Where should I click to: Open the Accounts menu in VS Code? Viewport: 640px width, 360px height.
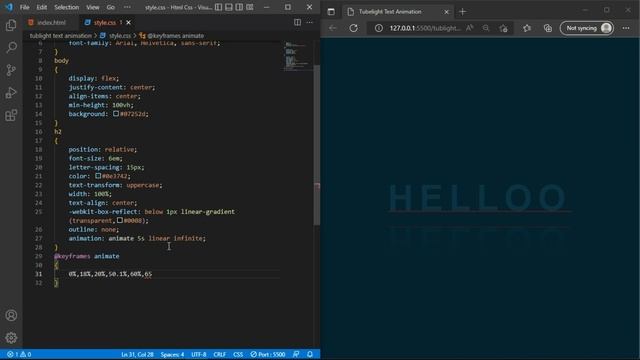click(11, 315)
